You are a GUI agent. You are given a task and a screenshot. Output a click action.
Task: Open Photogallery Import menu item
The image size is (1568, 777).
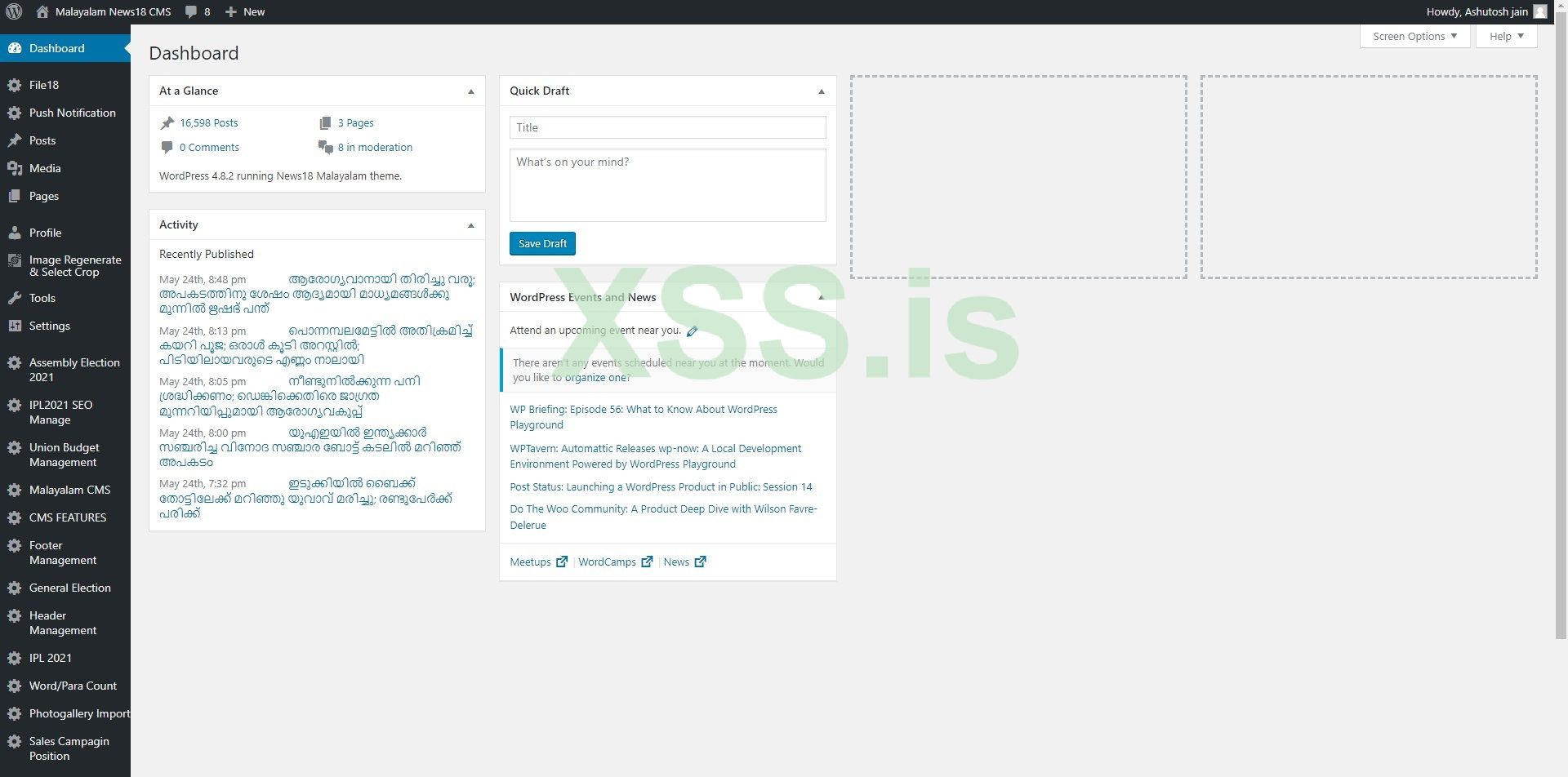pos(65,713)
